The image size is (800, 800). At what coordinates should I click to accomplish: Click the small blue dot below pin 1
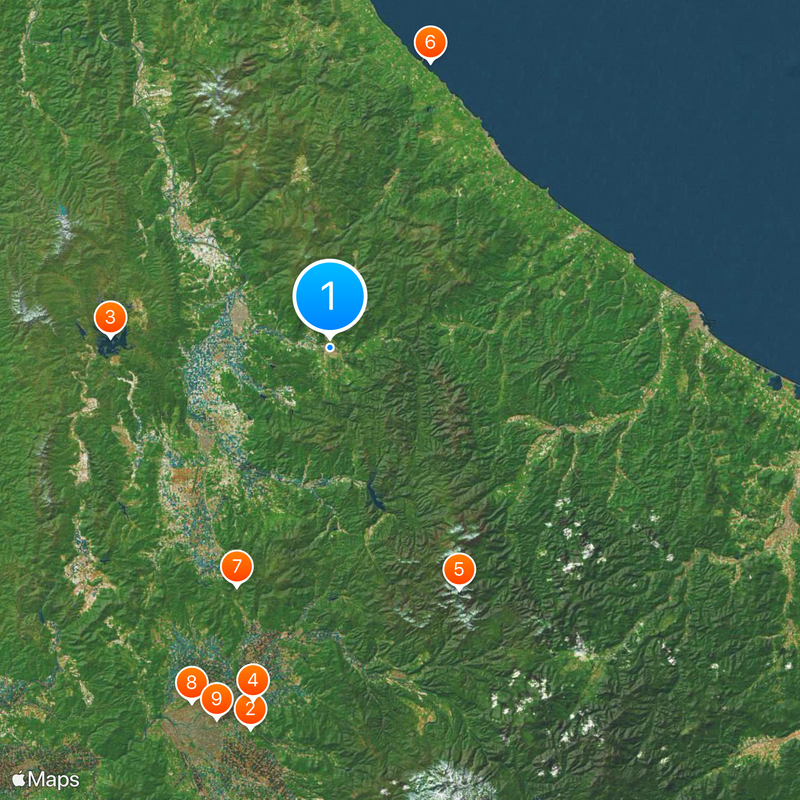pos(330,347)
